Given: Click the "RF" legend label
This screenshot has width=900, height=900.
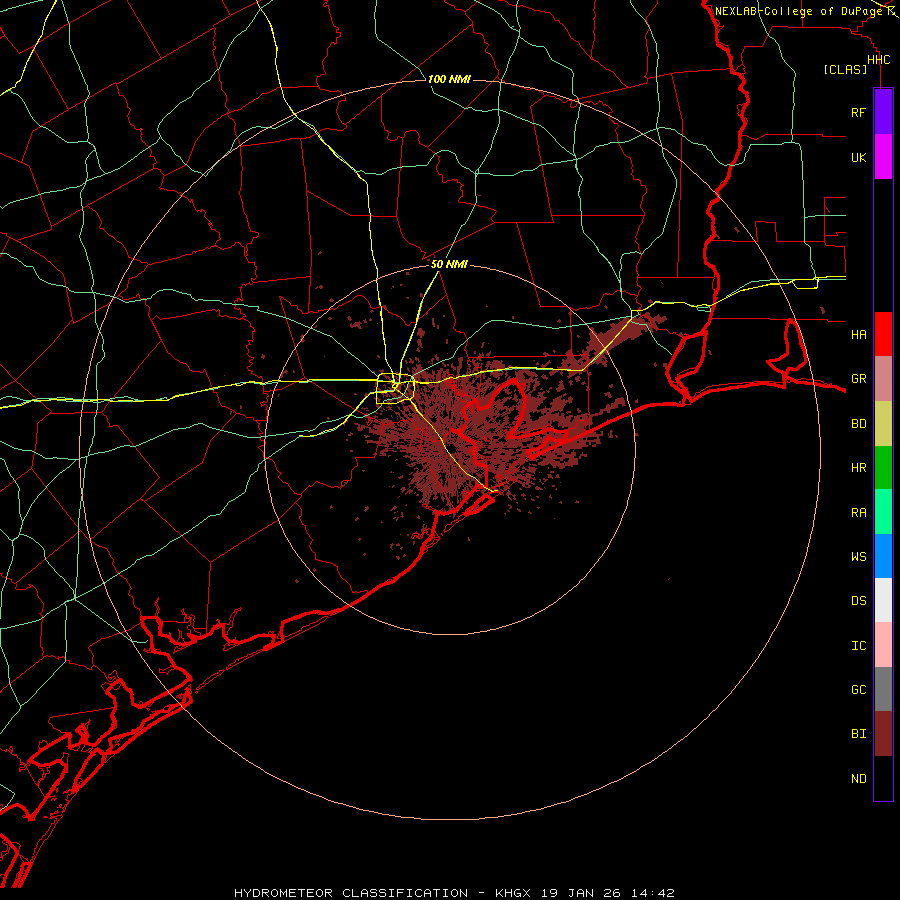Looking at the screenshot, I should (x=858, y=112).
